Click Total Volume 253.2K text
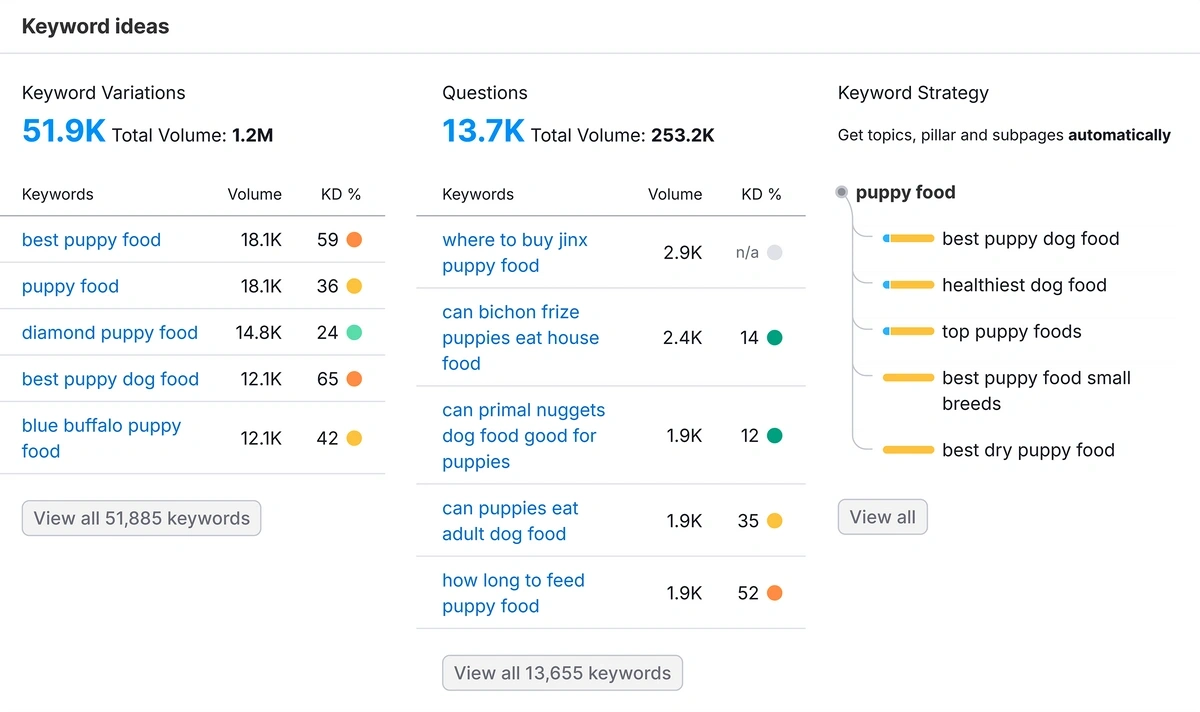1200x712 pixels. click(622, 135)
